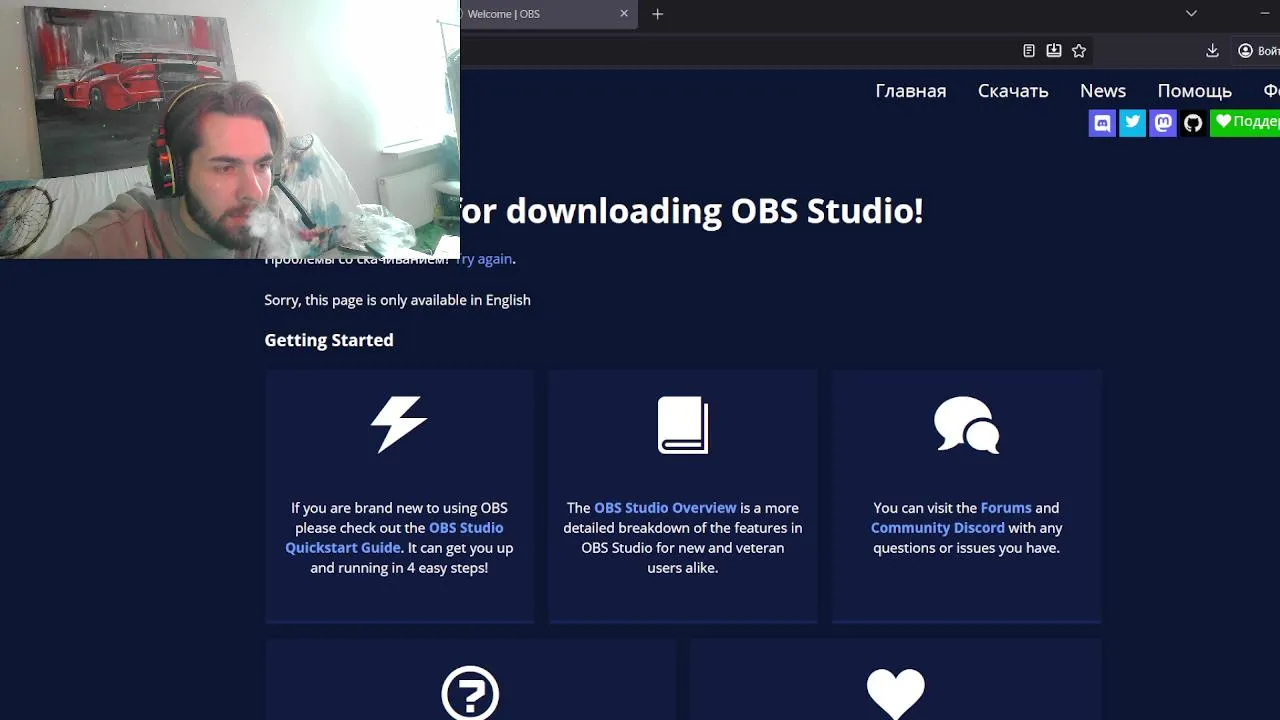Open the Помощь menu item

point(1194,91)
